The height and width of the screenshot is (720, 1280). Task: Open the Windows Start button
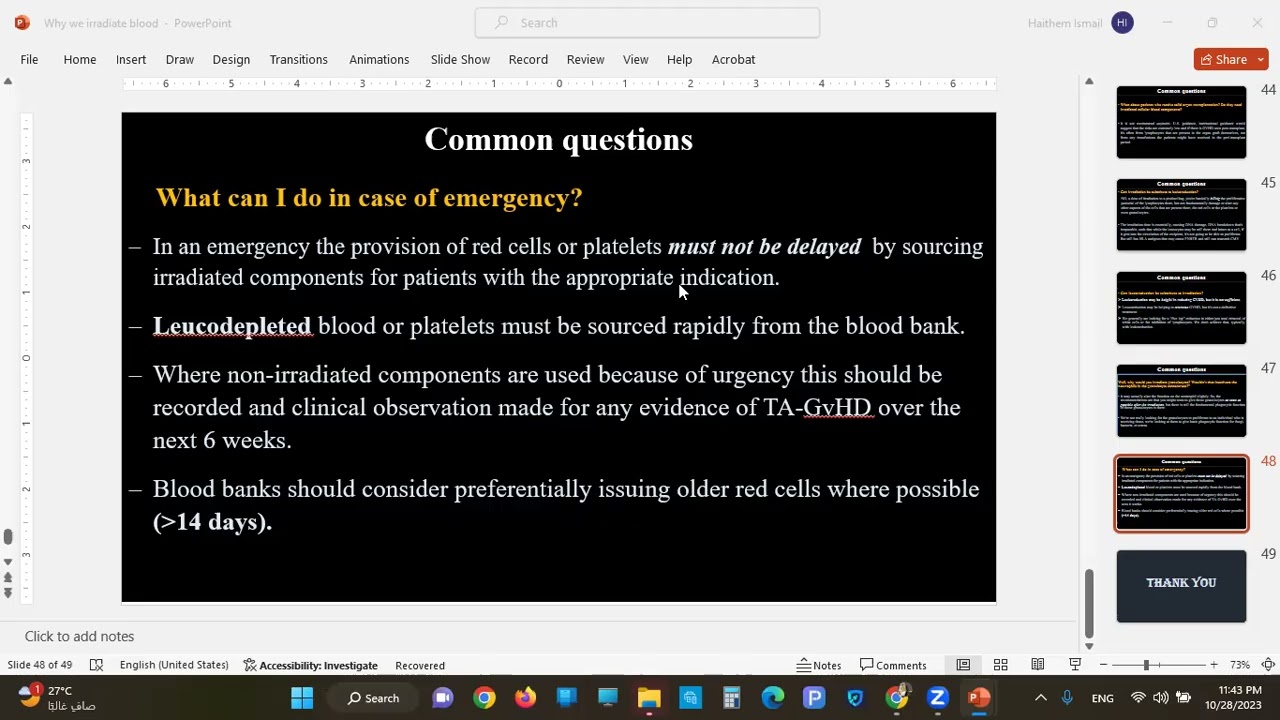click(302, 698)
